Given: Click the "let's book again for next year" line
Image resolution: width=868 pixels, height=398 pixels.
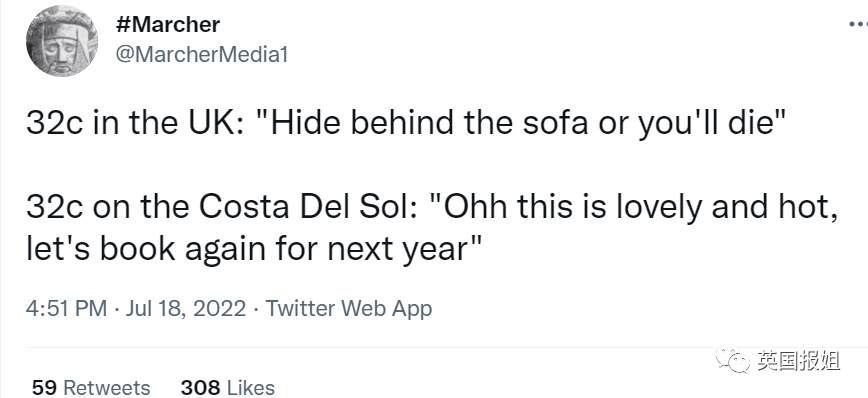Looking at the screenshot, I should click(x=254, y=249).
